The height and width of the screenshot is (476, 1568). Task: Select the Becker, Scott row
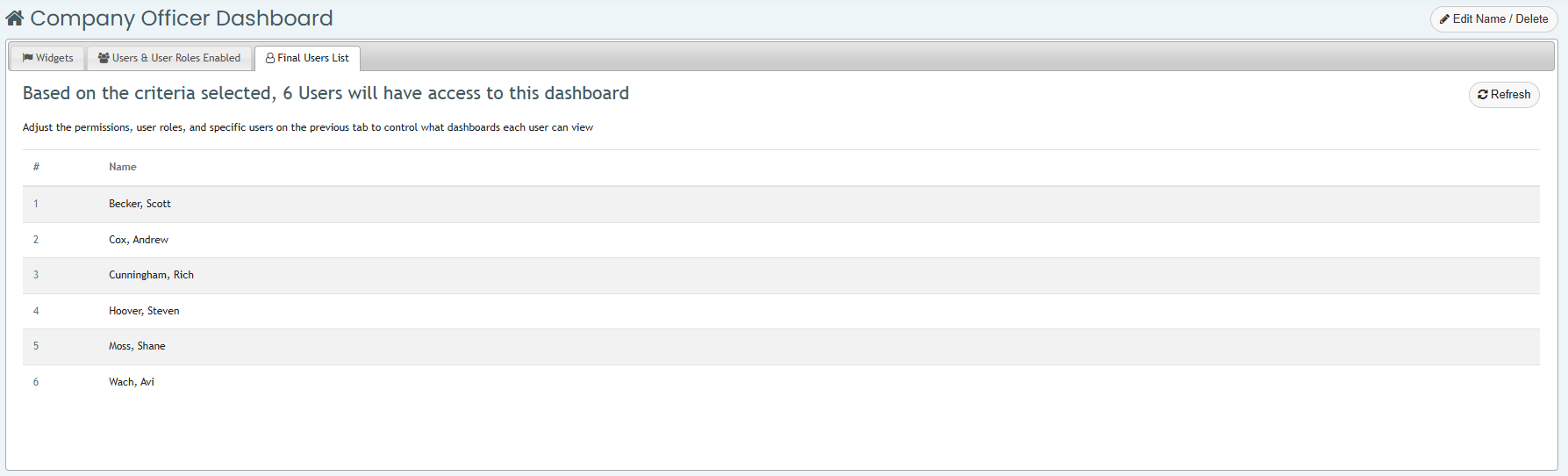(781, 204)
